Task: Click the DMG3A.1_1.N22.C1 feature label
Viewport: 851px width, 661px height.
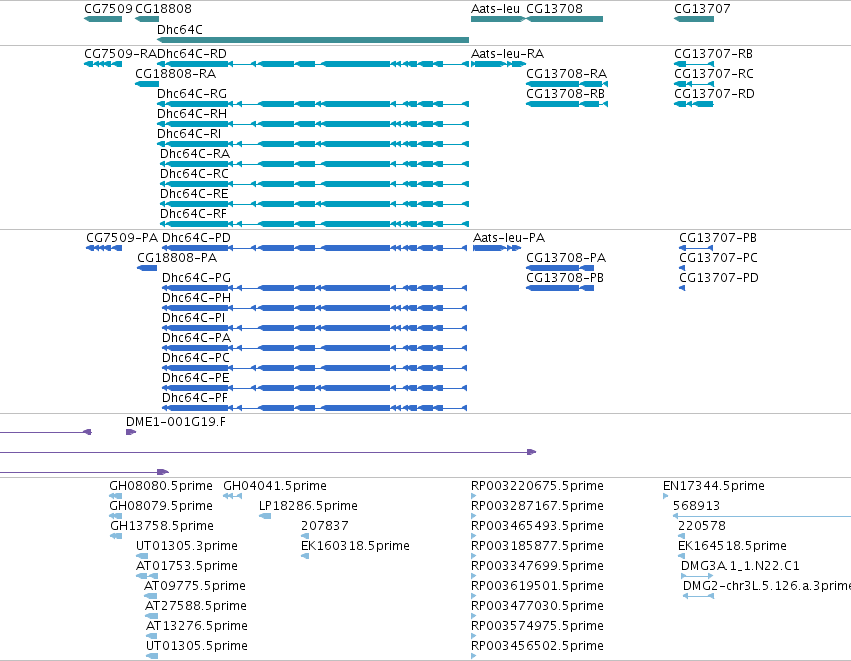Action: tap(740, 566)
